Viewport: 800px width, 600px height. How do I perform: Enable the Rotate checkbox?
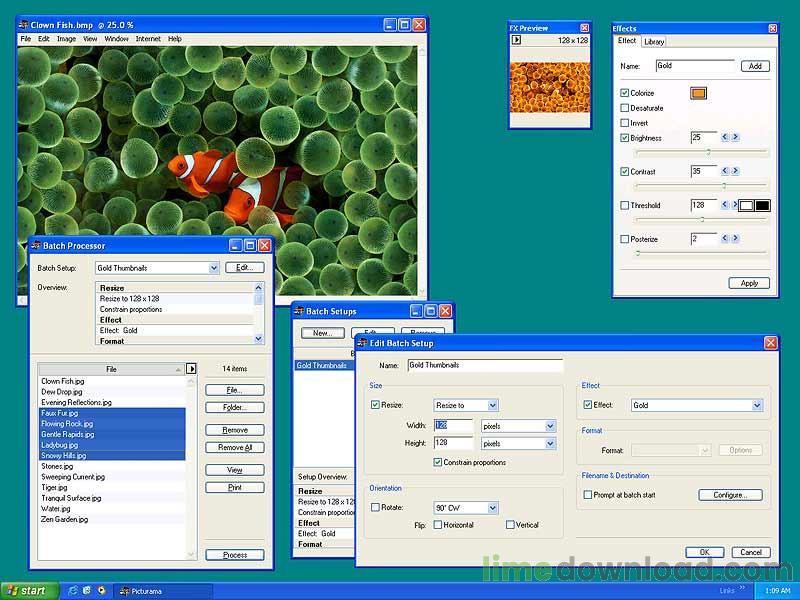pyautogui.click(x=375, y=507)
